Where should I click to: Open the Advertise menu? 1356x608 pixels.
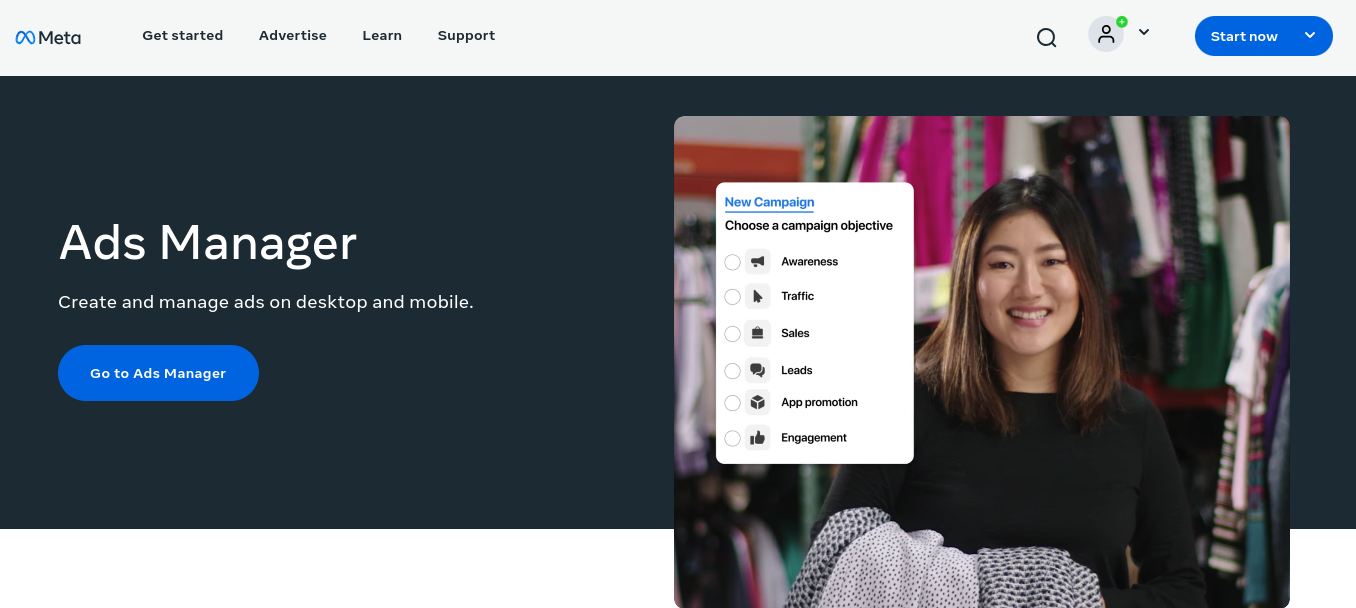[x=293, y=35]
